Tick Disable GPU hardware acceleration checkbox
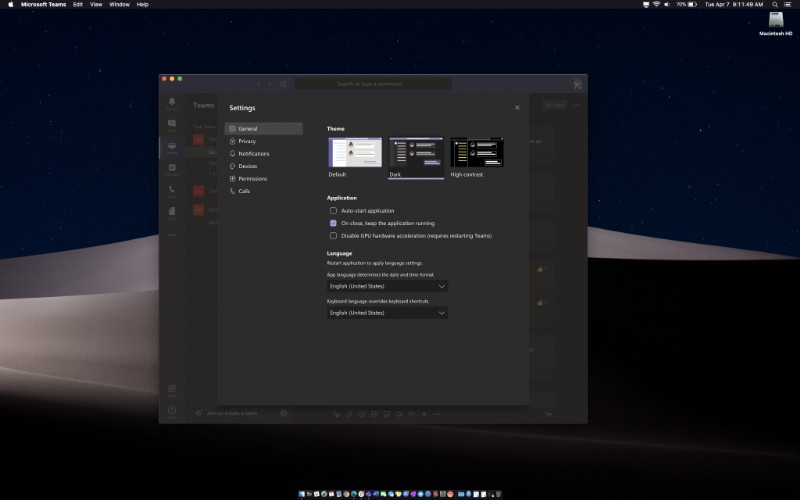800x500 pixels. tap(333, 236)
